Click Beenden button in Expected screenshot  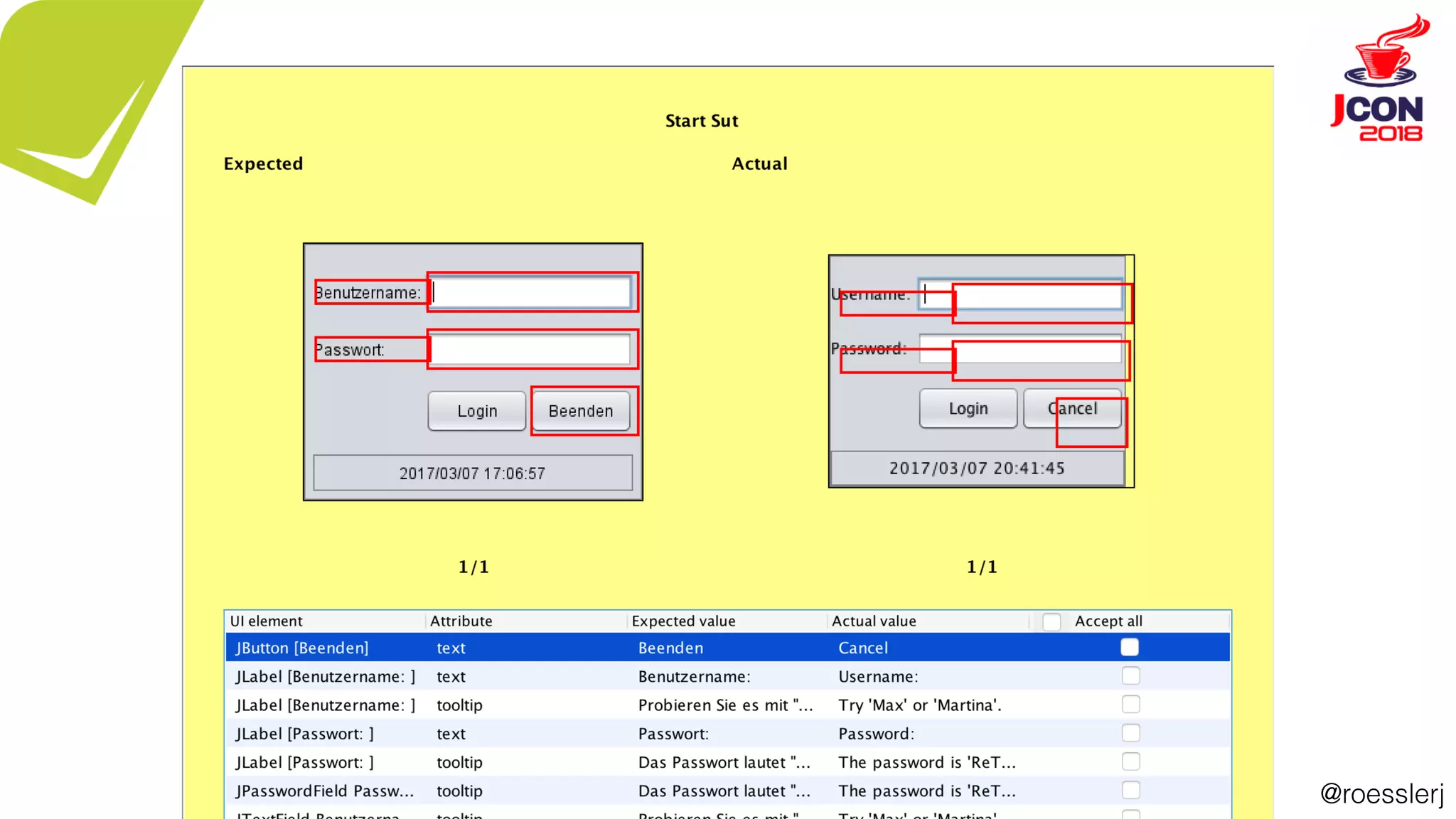pyautogui.click(x=580, y=411)
